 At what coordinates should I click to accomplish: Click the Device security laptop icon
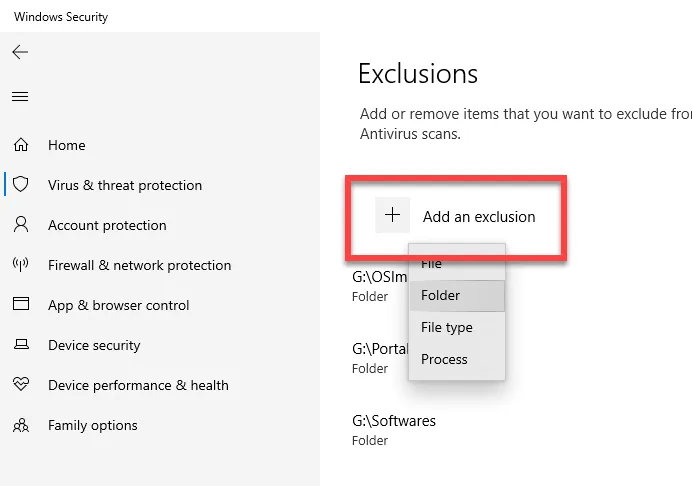point(21,344)
